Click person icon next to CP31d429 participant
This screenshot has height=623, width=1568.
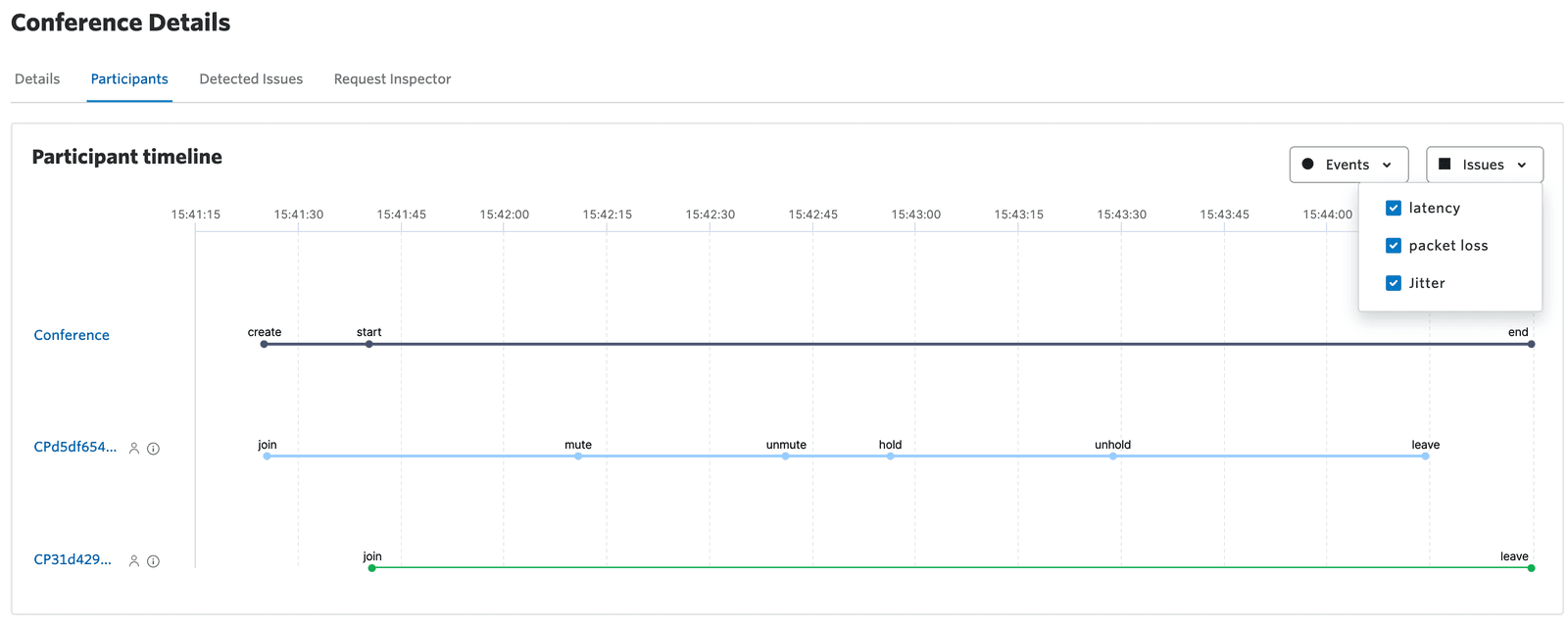point(134,561)
